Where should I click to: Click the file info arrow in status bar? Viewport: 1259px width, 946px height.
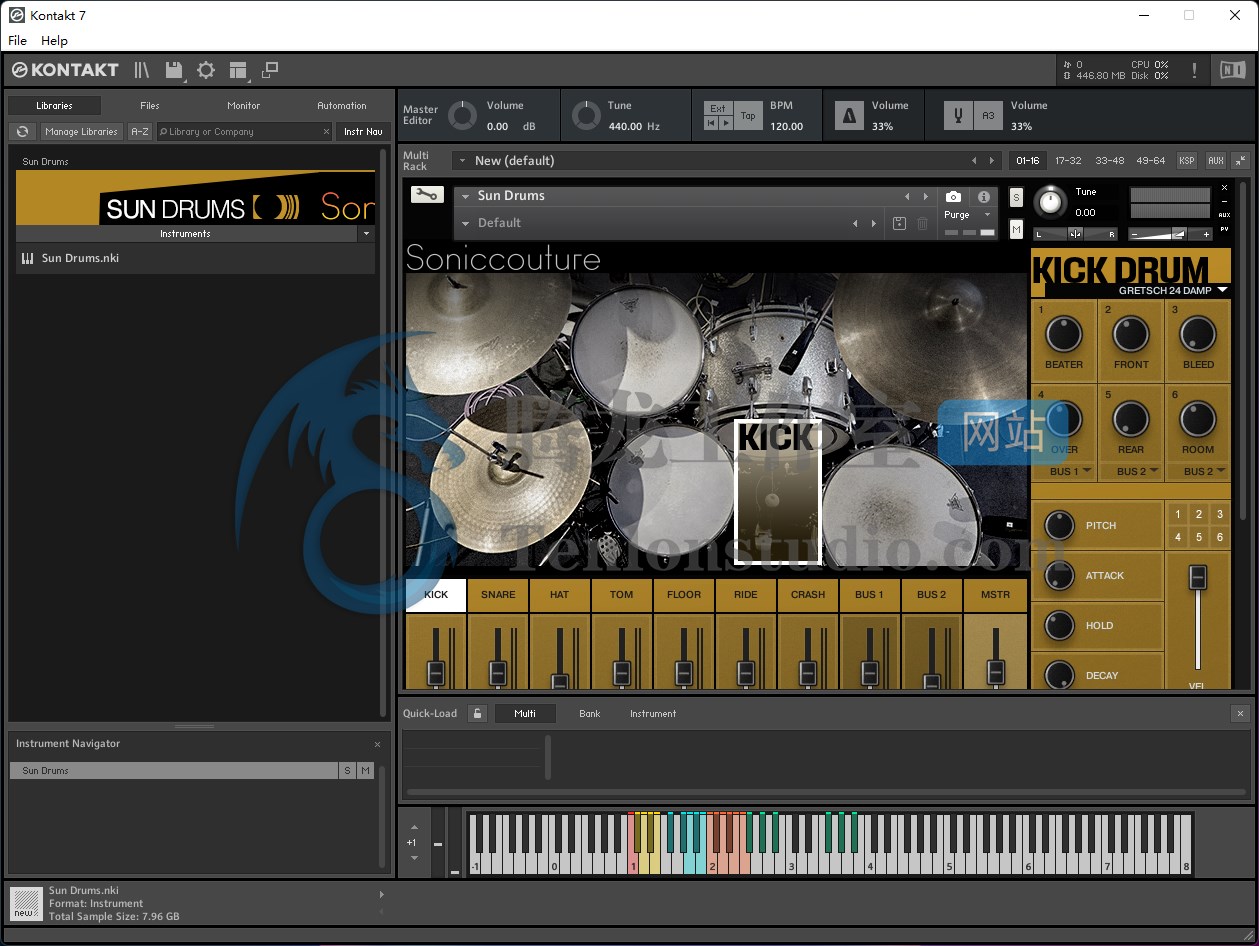click(x=381, y=894)
